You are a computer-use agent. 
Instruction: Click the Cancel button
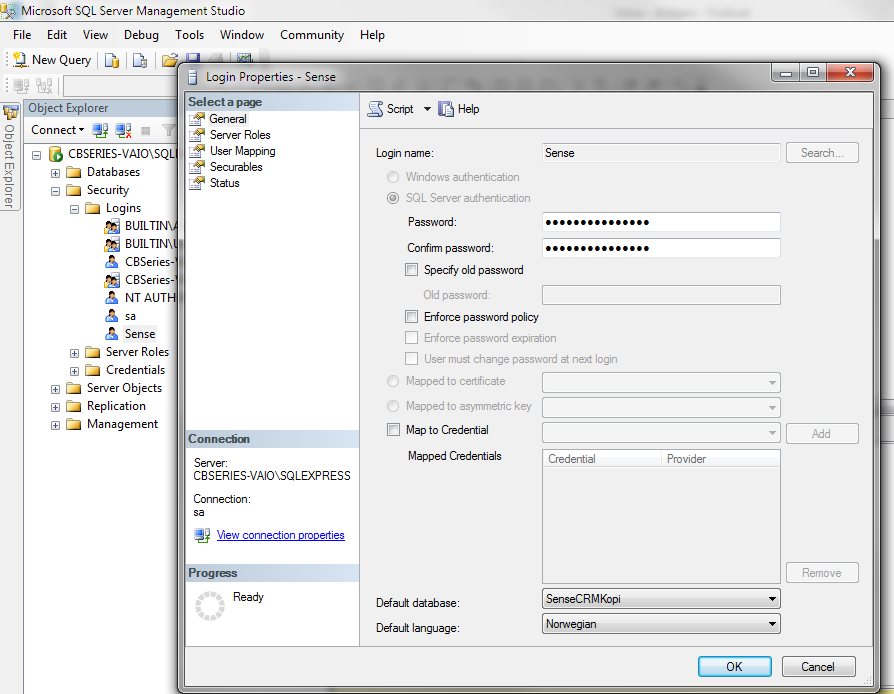pyautogui.click(x=818, y=667)
